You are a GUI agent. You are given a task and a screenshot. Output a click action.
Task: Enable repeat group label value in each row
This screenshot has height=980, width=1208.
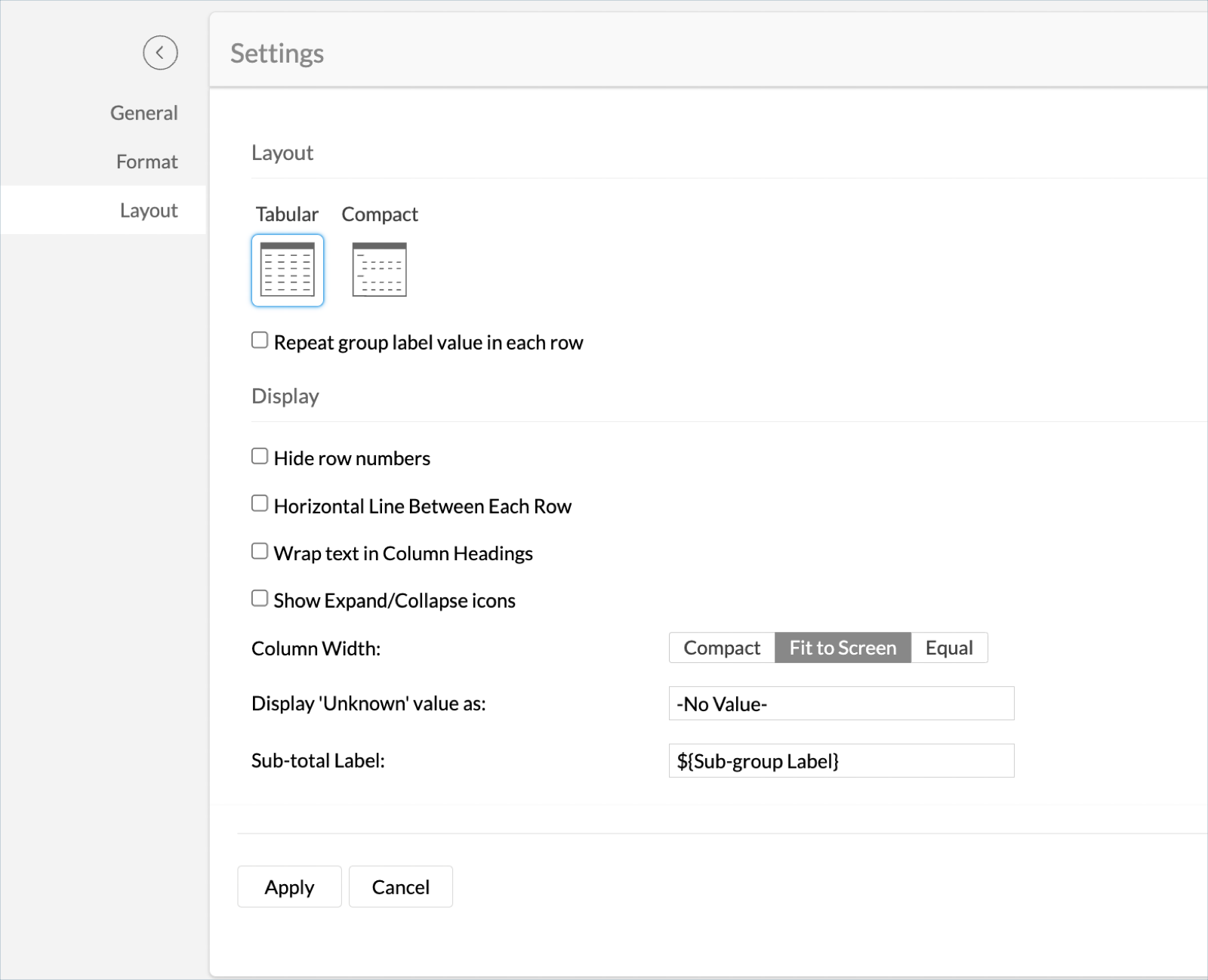[x=259, y=340]
